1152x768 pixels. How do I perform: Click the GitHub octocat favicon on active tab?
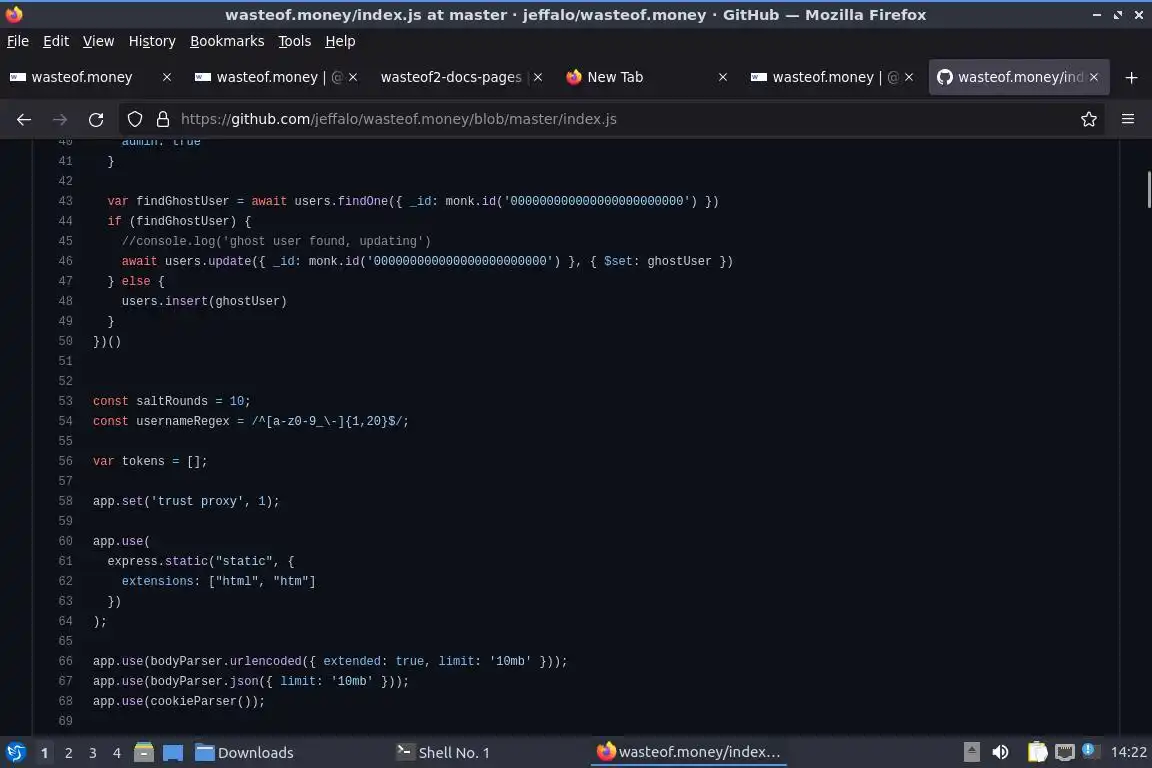click(945, 77)
